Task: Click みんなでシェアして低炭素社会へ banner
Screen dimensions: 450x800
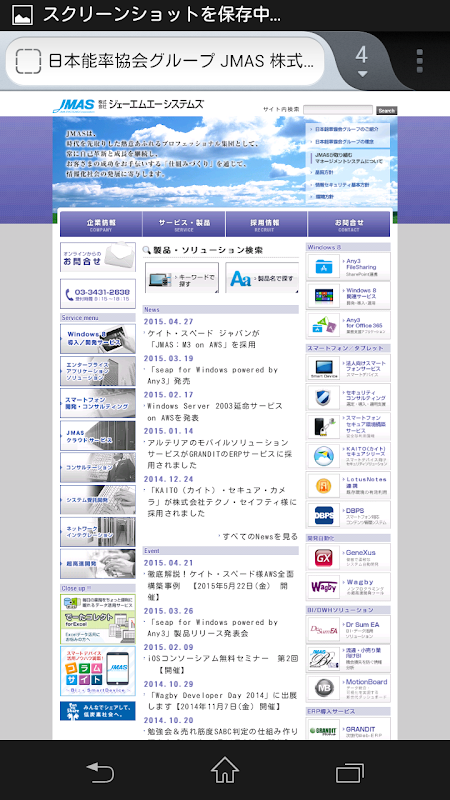Action: [98, 711]
